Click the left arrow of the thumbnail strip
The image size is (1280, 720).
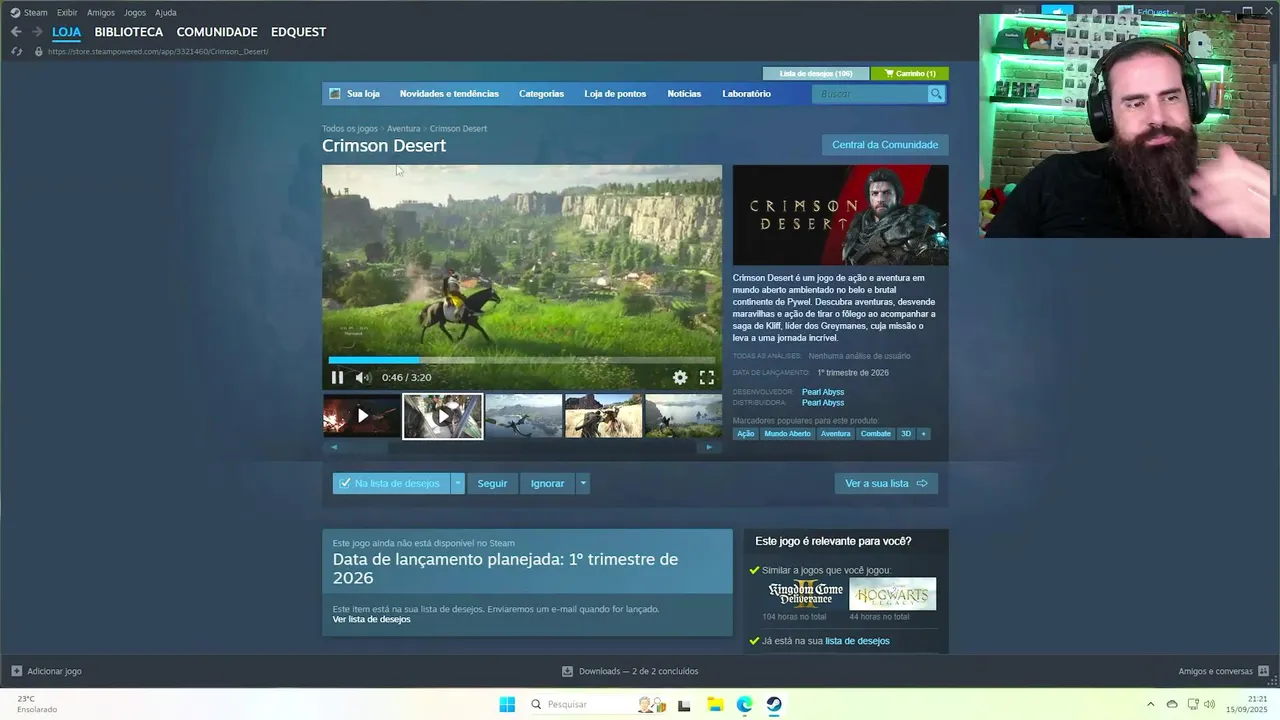334,447
